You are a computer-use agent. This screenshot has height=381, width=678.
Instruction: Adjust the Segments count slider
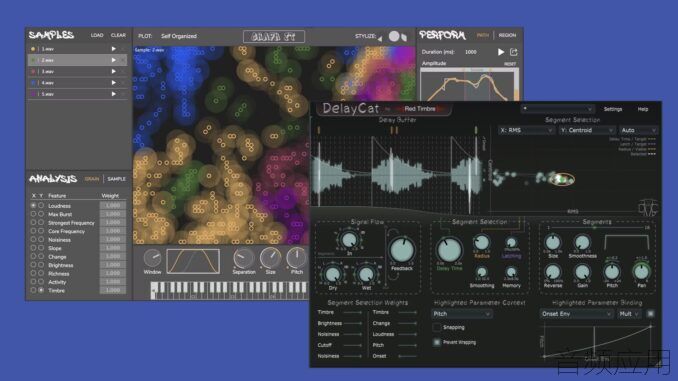[x=597, y=227]
